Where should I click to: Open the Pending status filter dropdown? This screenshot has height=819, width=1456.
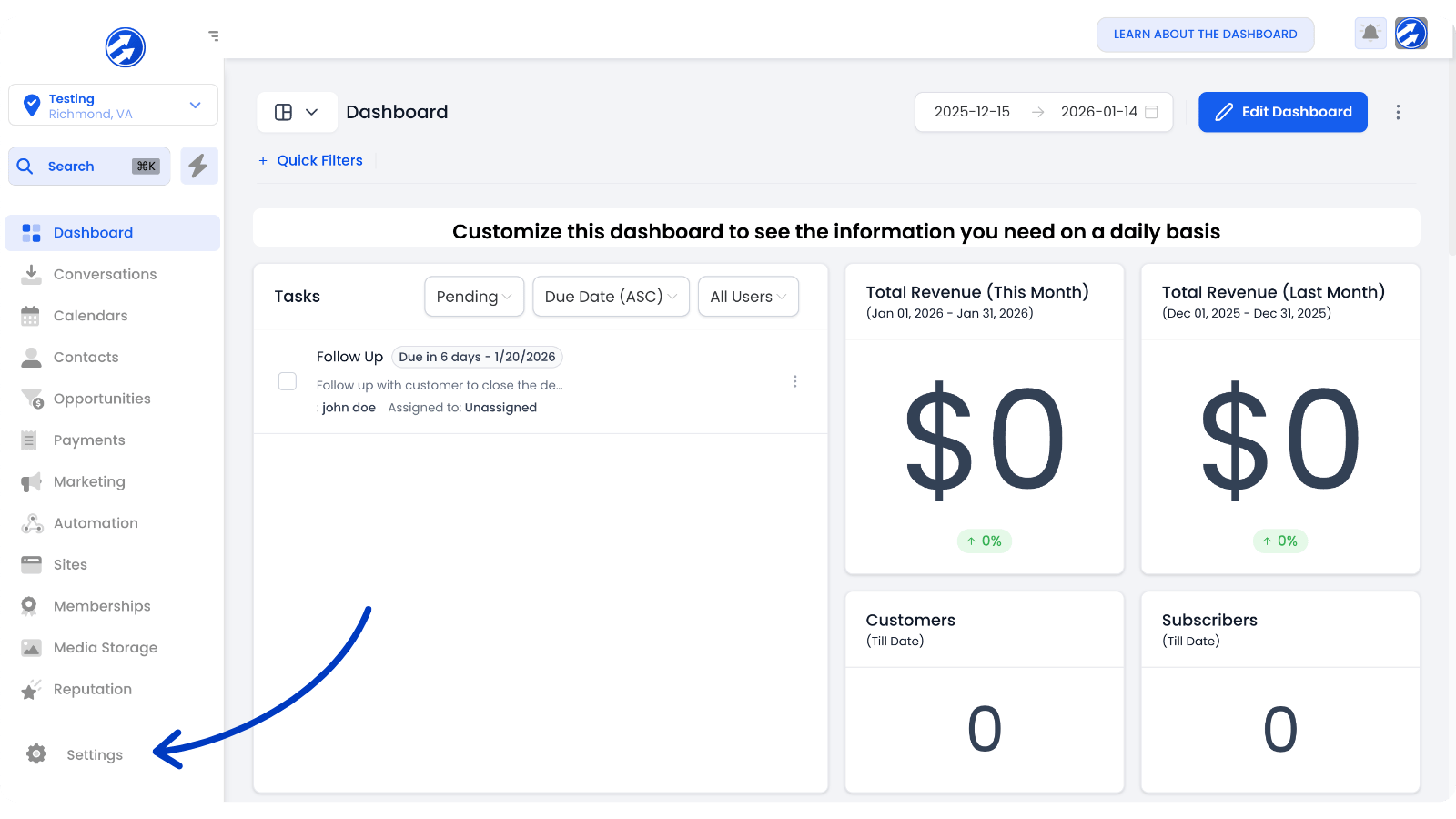[474, 297]
